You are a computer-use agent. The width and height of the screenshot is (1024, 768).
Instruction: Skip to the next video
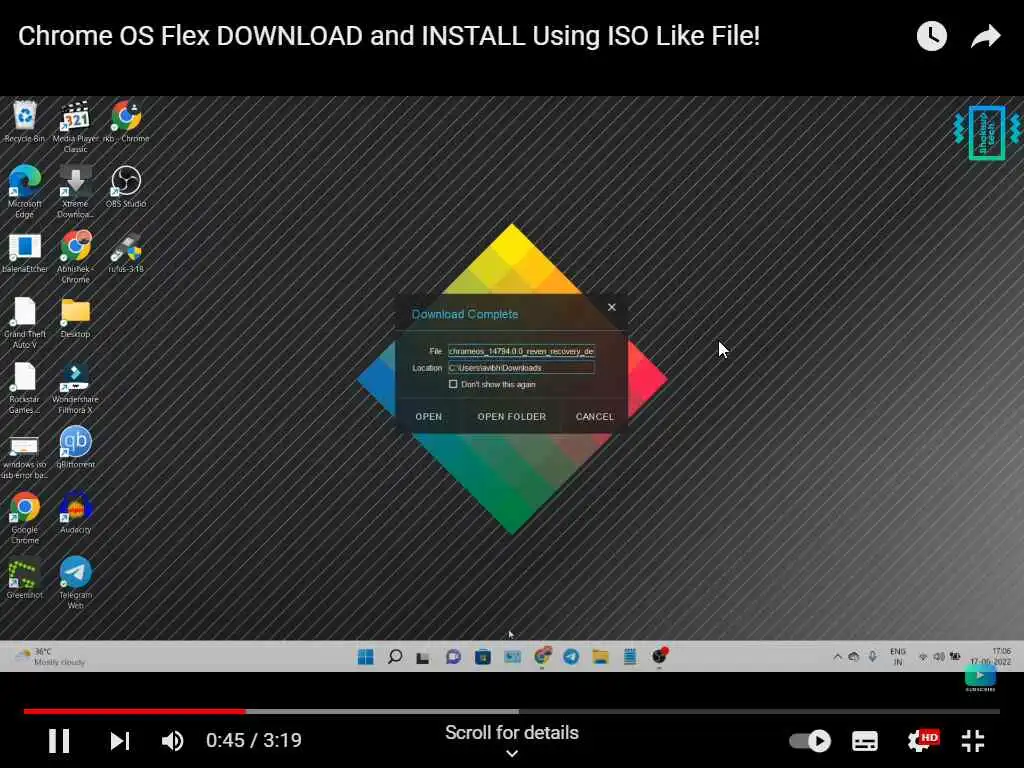click(x=120, y=741)
